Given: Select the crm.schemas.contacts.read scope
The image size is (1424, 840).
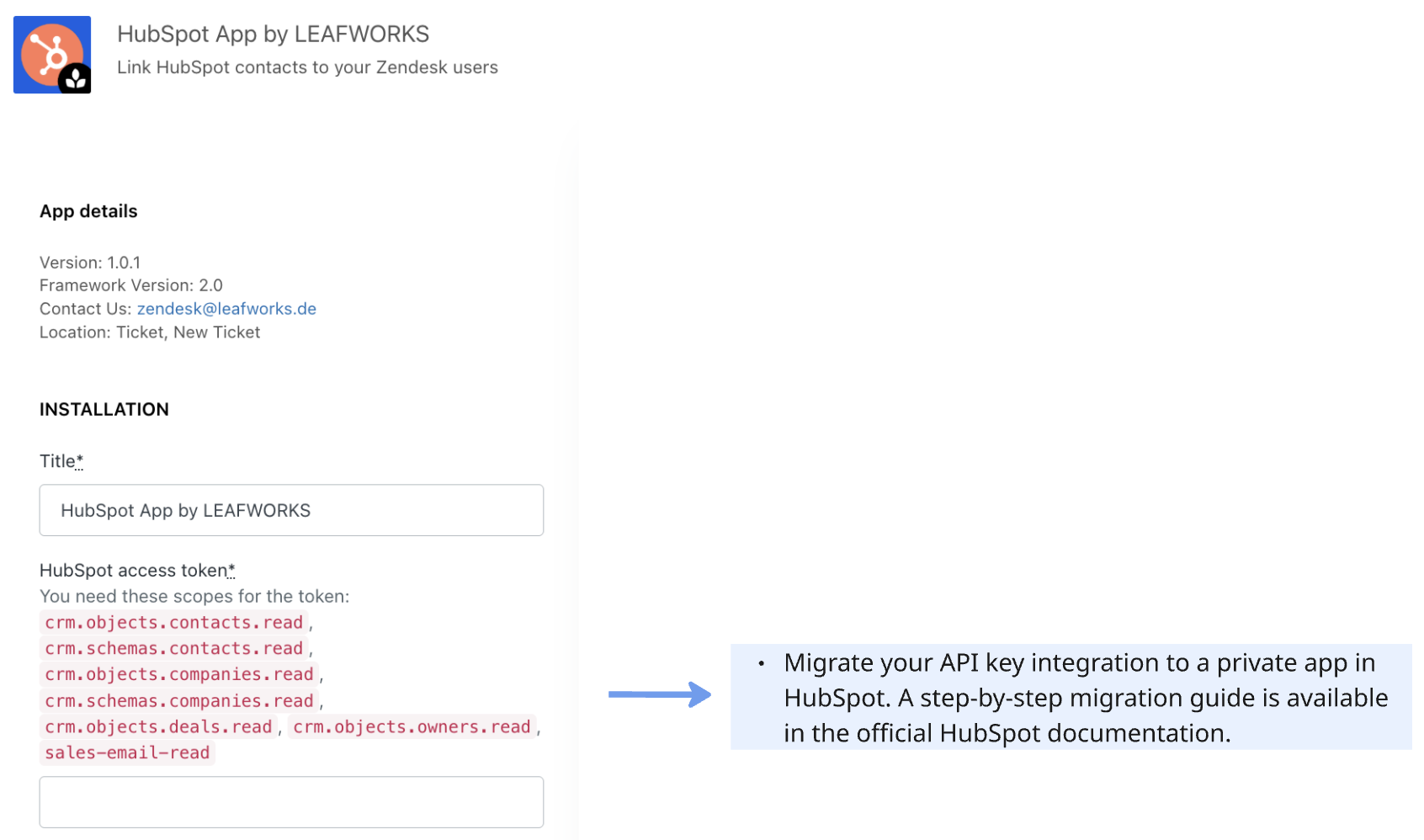Looking at the screenshot, I should pos(173,649).
